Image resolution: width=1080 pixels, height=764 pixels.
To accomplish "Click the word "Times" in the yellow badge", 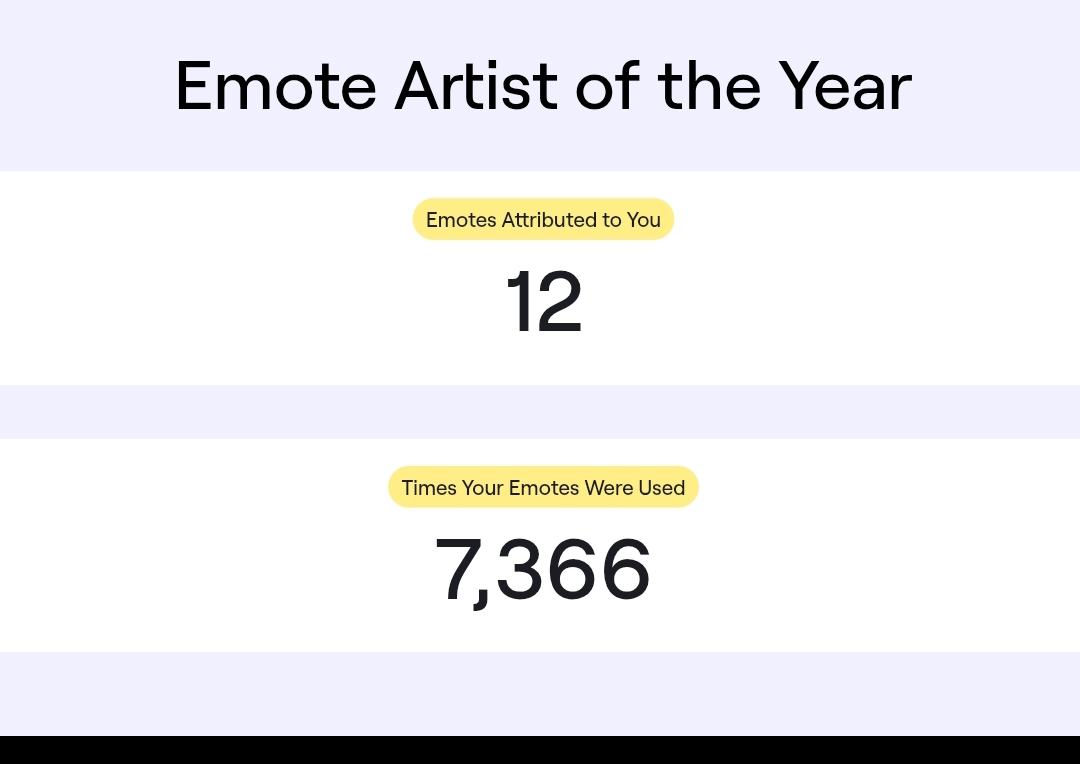I will tap(429, 488).
